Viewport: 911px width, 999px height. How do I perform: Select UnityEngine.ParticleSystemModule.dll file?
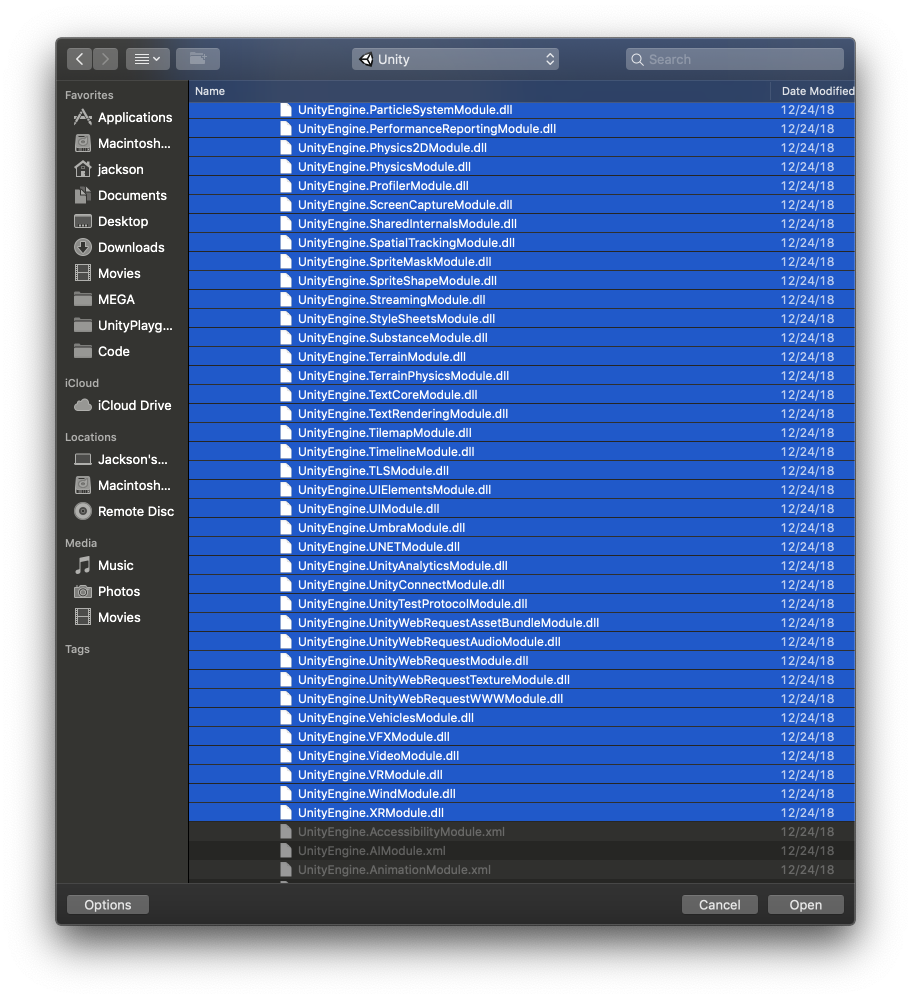tap(522, 110)
